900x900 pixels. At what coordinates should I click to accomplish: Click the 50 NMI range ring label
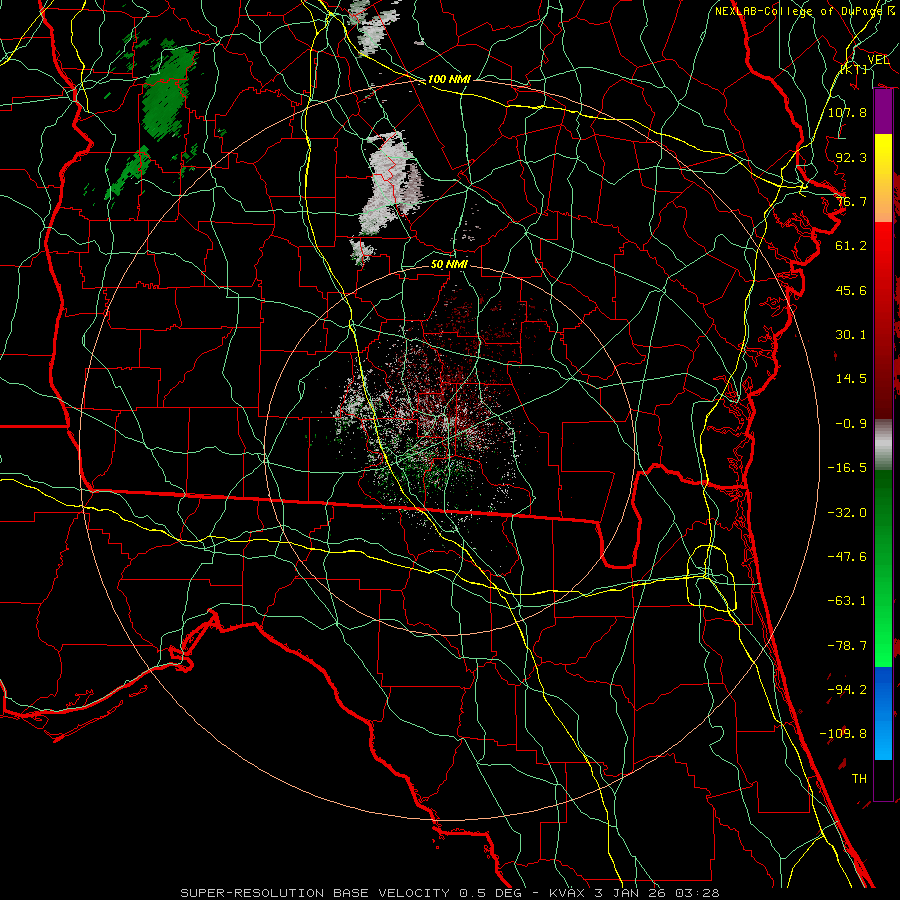[449, 264]
